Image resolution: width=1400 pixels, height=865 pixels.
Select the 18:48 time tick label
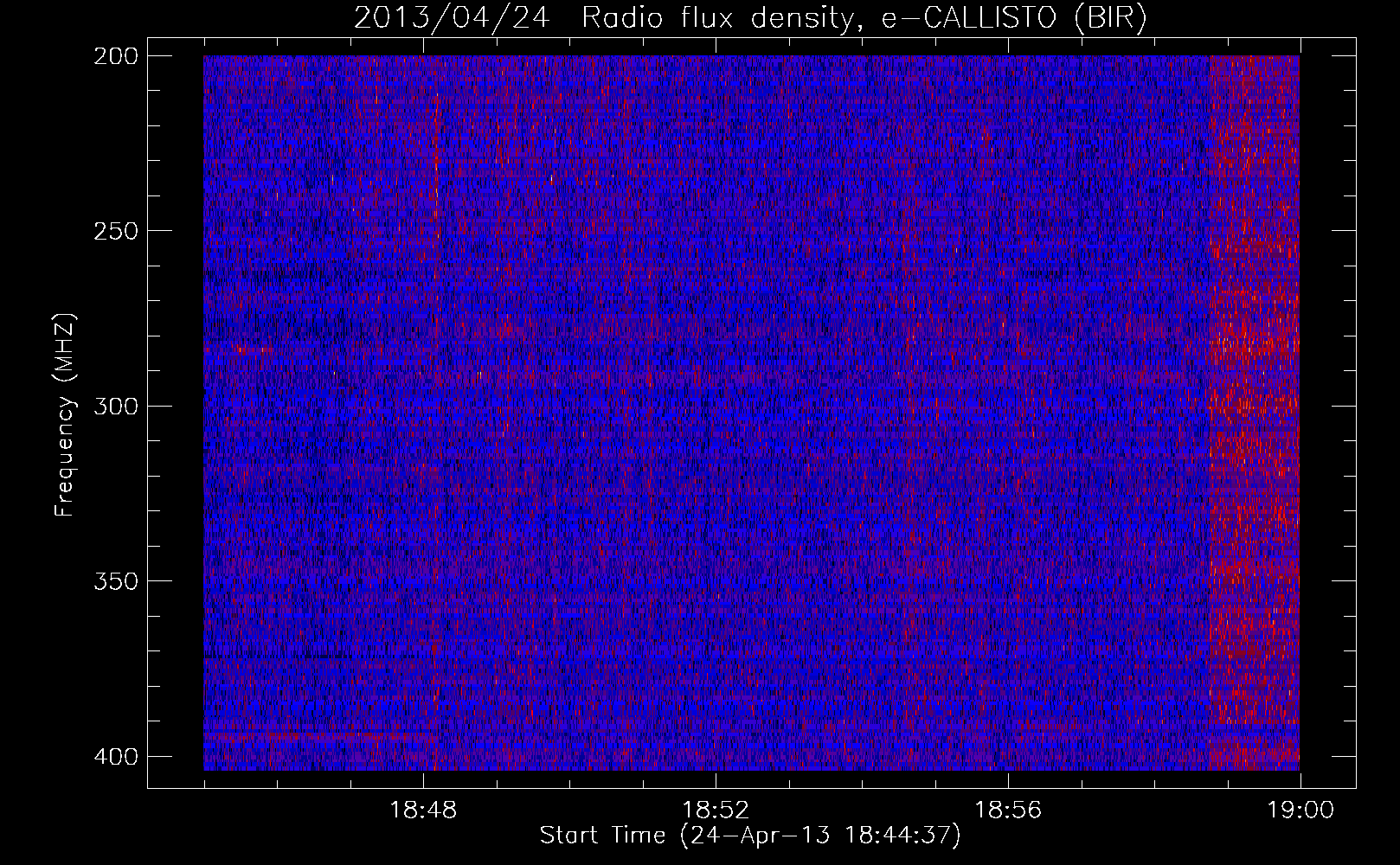coord(423,811)
